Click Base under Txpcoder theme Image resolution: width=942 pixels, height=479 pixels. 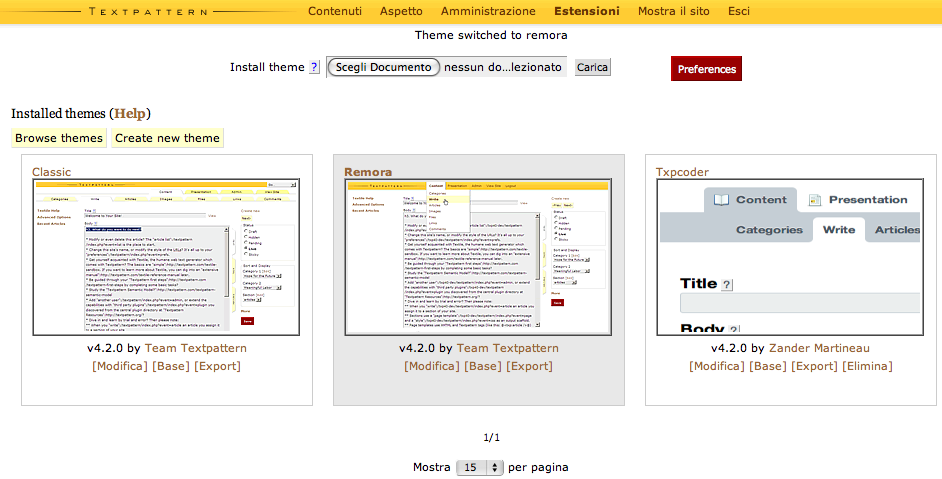768,366
